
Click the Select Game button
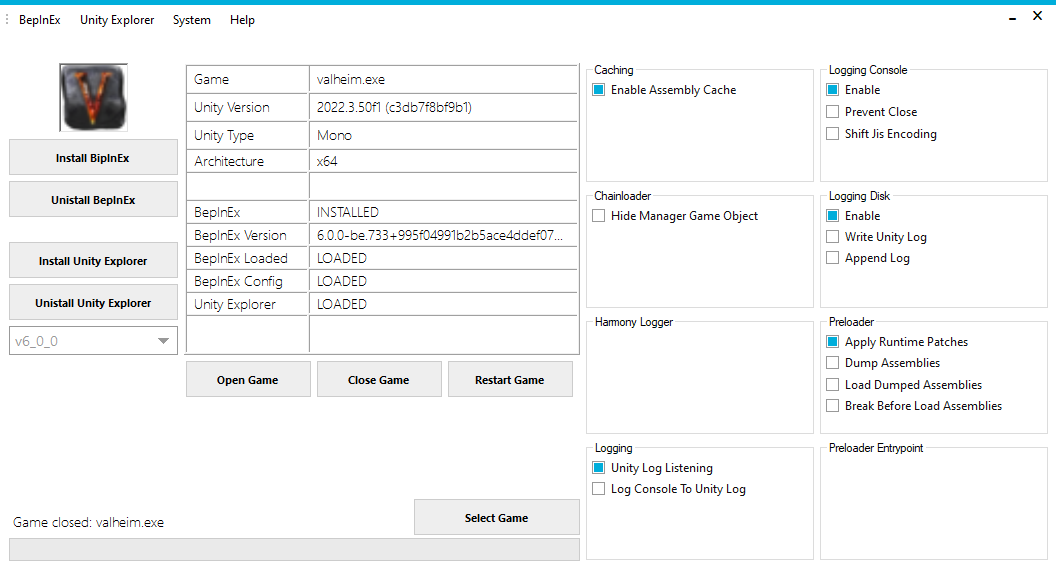click(x=496, y=517)
